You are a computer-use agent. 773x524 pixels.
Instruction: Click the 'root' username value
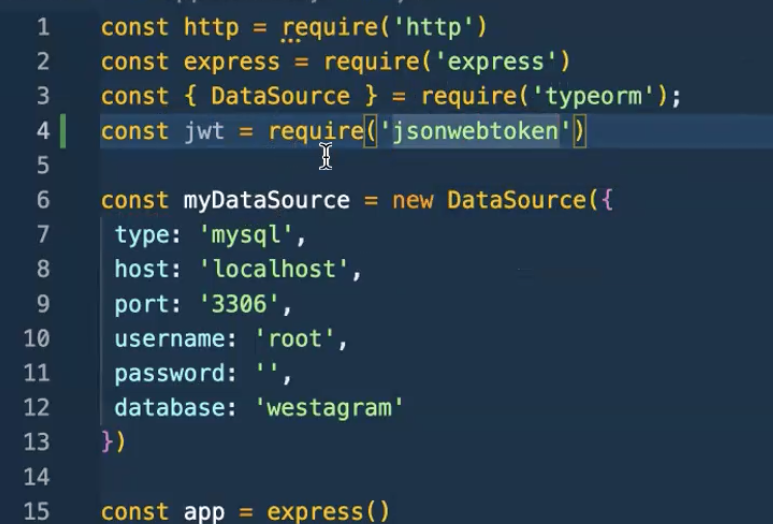[x=295, y=339]
